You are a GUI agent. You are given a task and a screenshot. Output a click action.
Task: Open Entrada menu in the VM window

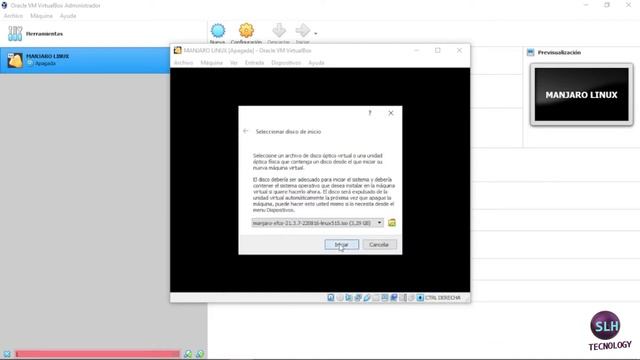point(254,62)
